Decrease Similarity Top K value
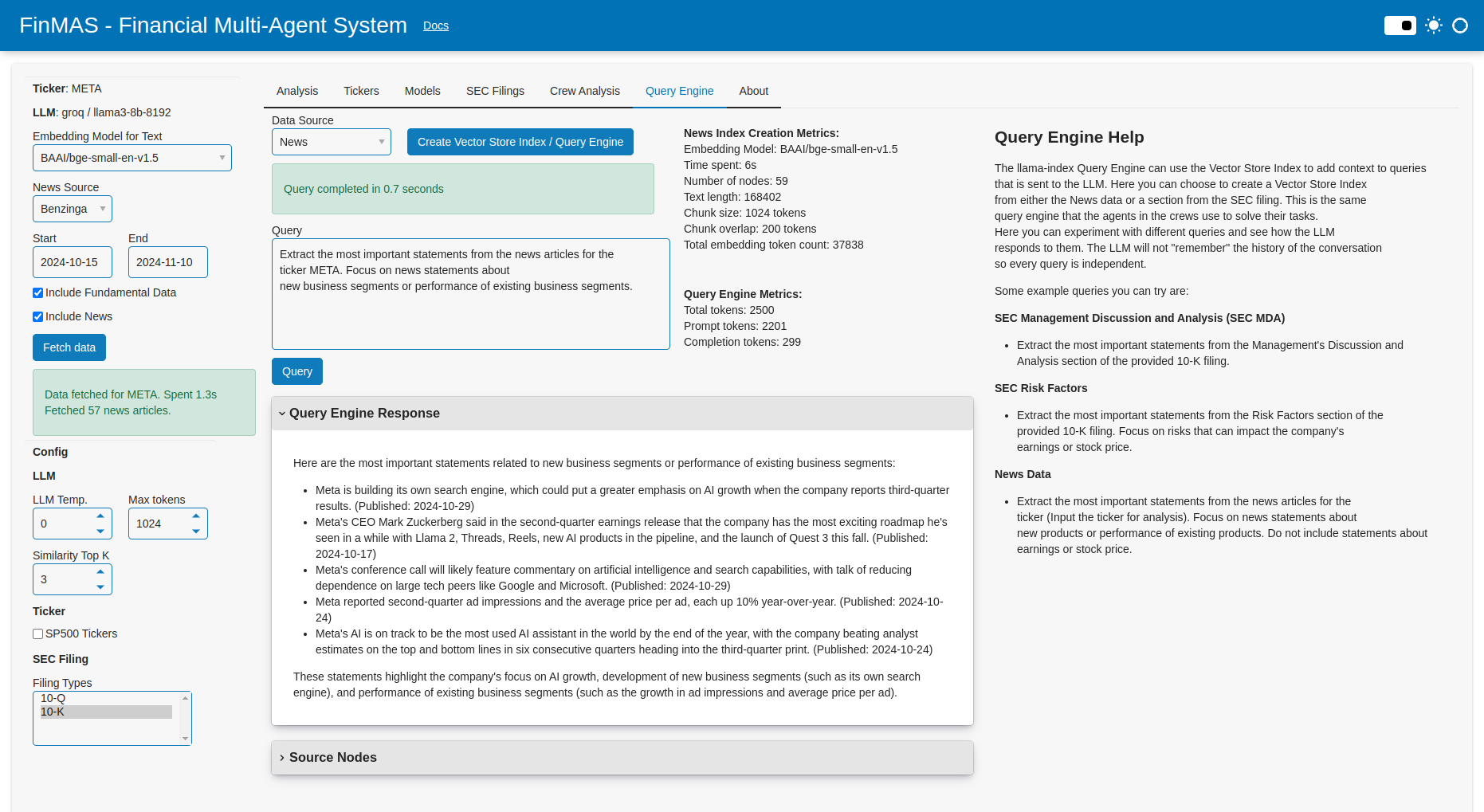This screenshot has height=812, width=1484. point(100,586)
